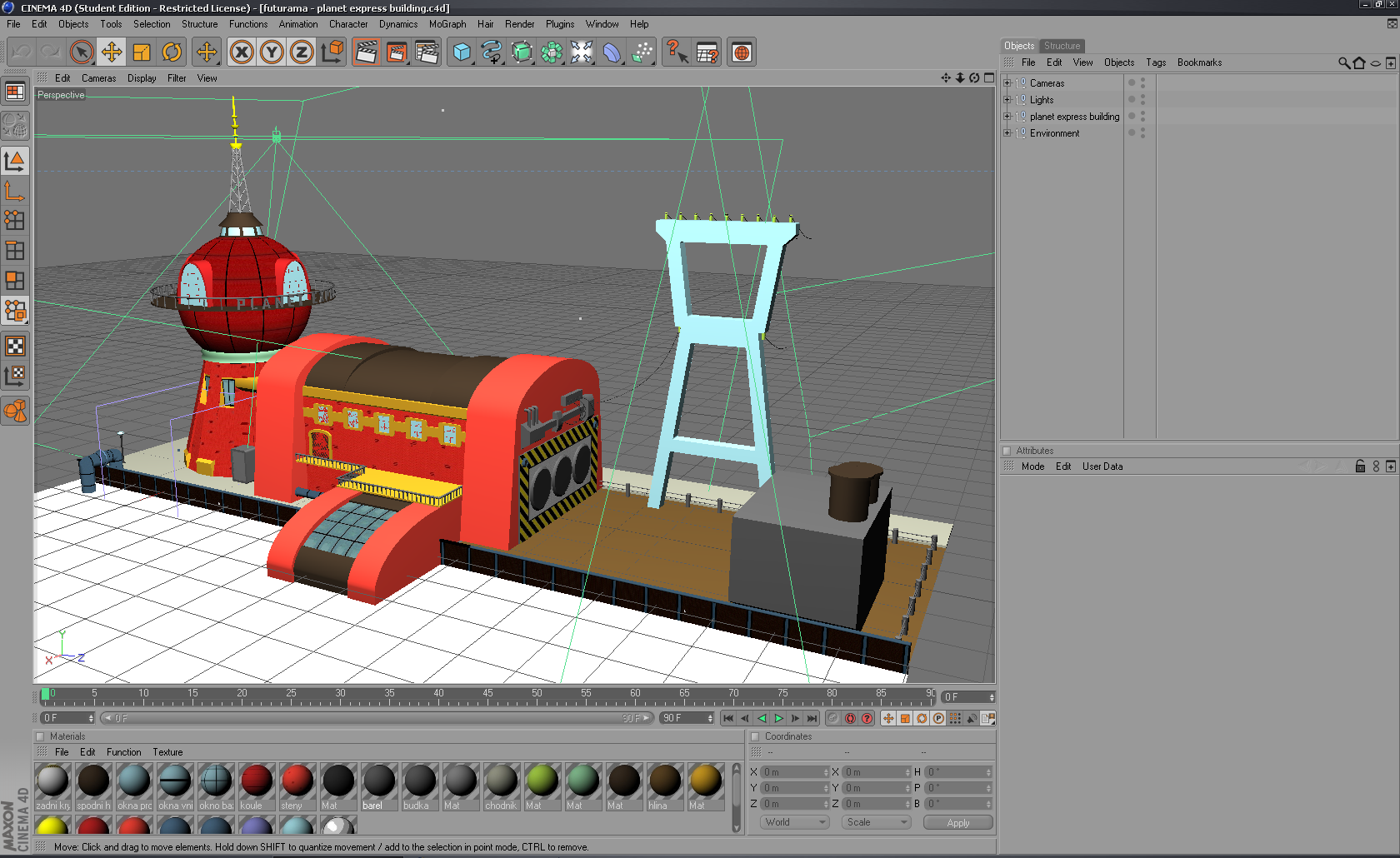Add a HyperNURBS generator object
1400x858 pixels.
click(x=522, y=52)
